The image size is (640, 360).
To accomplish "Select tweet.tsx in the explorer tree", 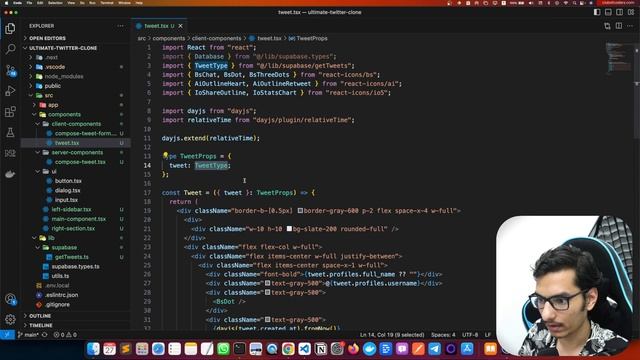I will pos(76,143).
